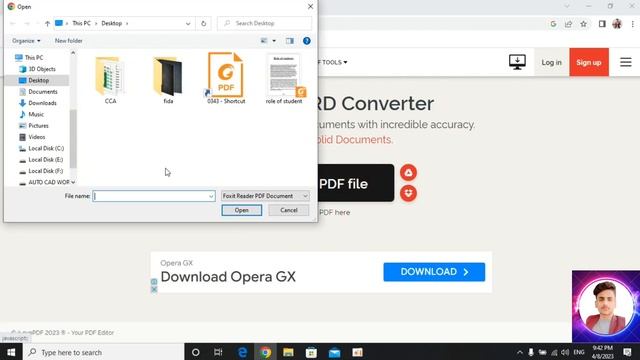Select This PC in navigation tree

pyautogui.click(x=34, y=58)
